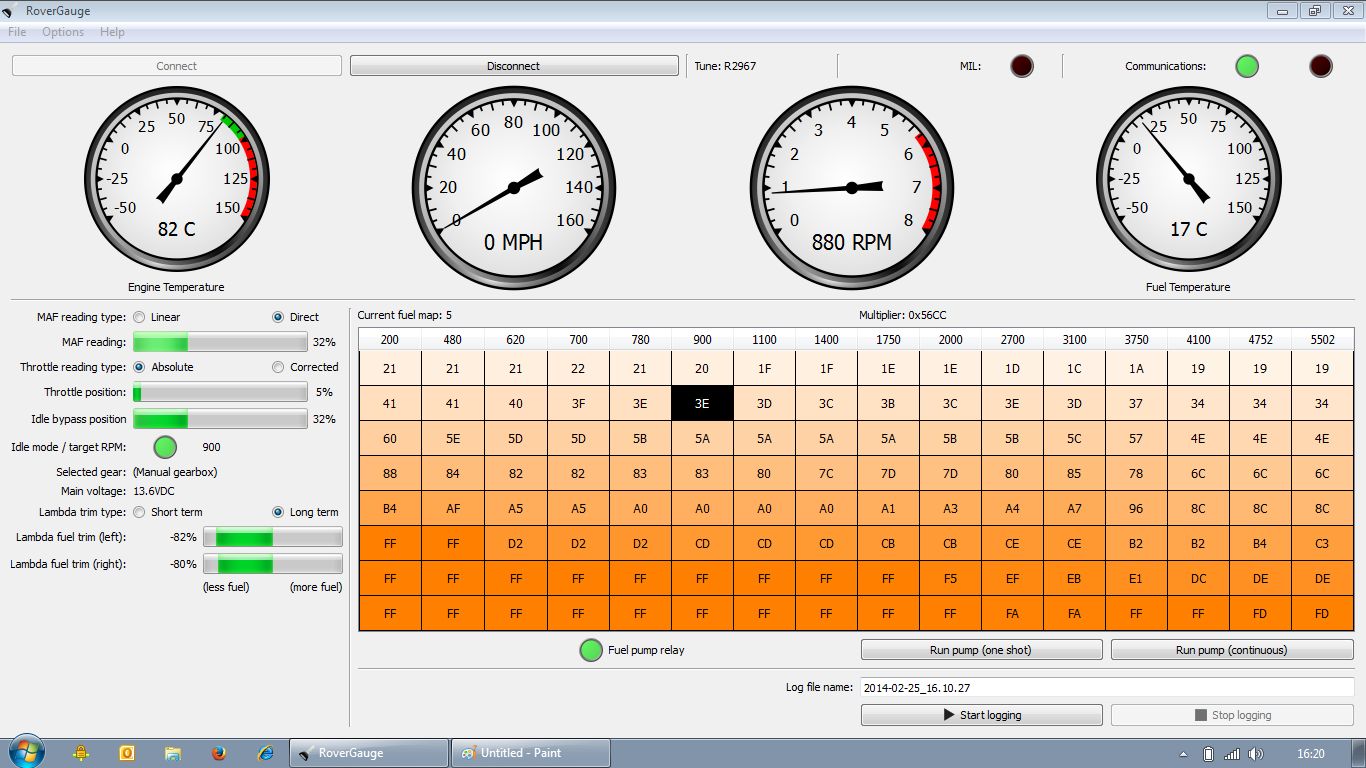
Task: Select Linear MAF reading type
Action: pyautogui.click(x=139, y=317)
